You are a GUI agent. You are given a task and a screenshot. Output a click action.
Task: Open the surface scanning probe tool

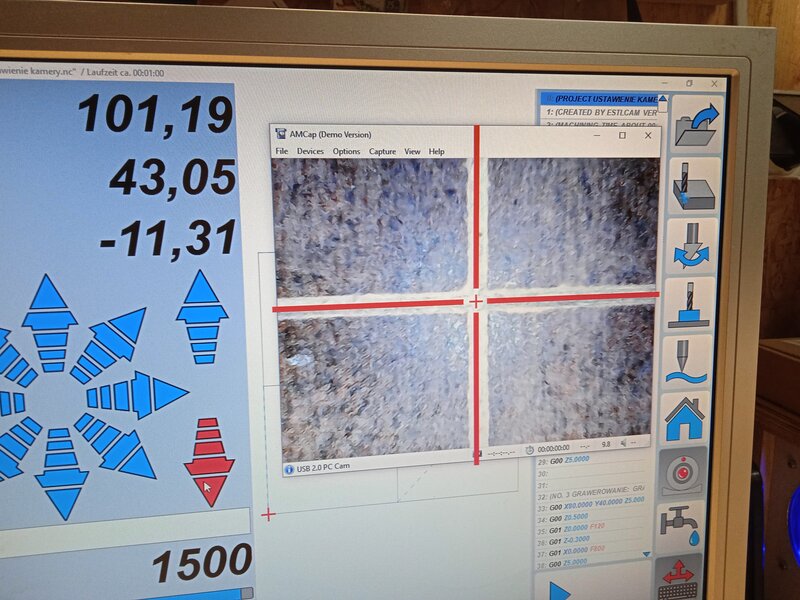point(687,362)
